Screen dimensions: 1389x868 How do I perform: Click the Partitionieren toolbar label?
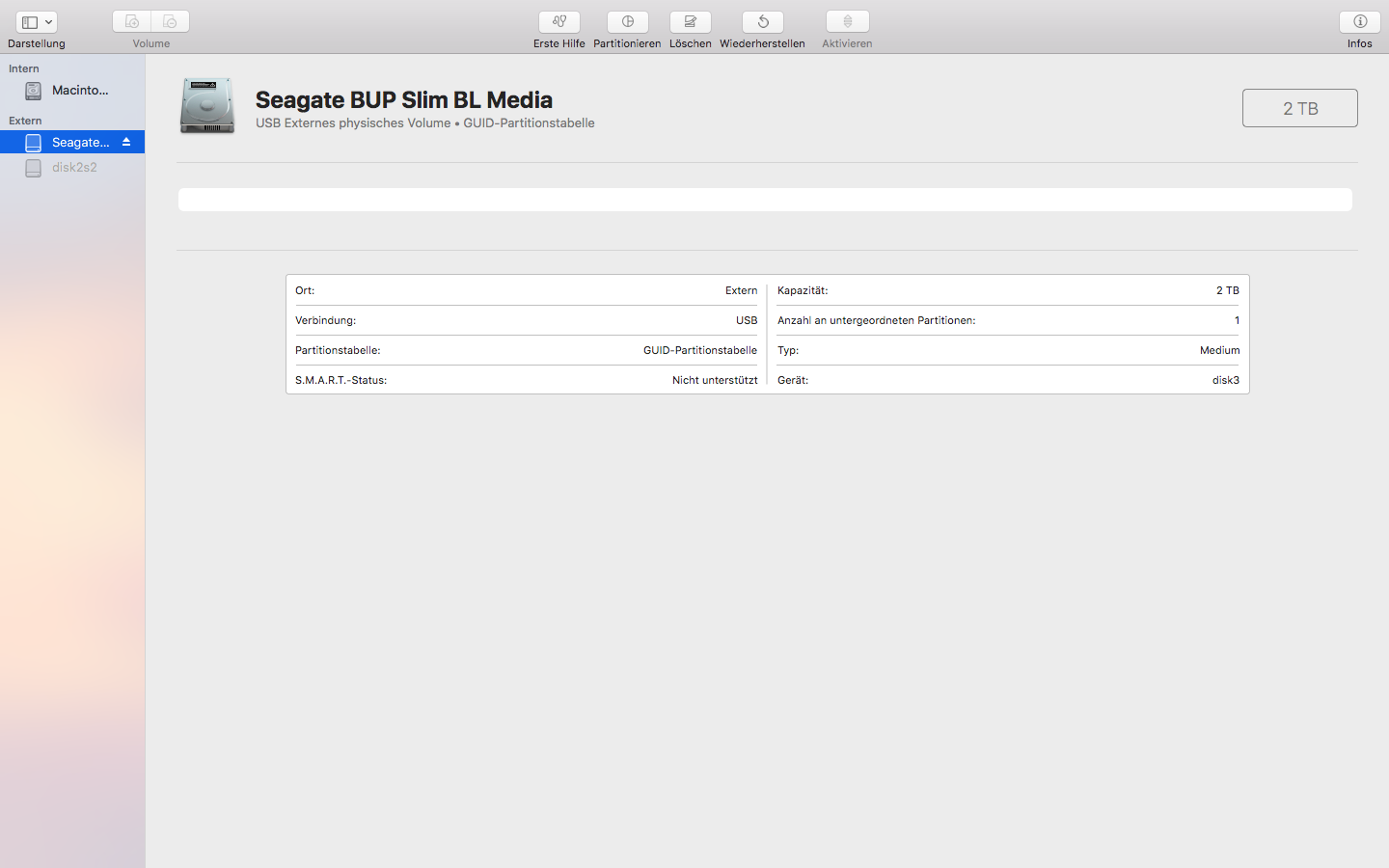[627, 43]
